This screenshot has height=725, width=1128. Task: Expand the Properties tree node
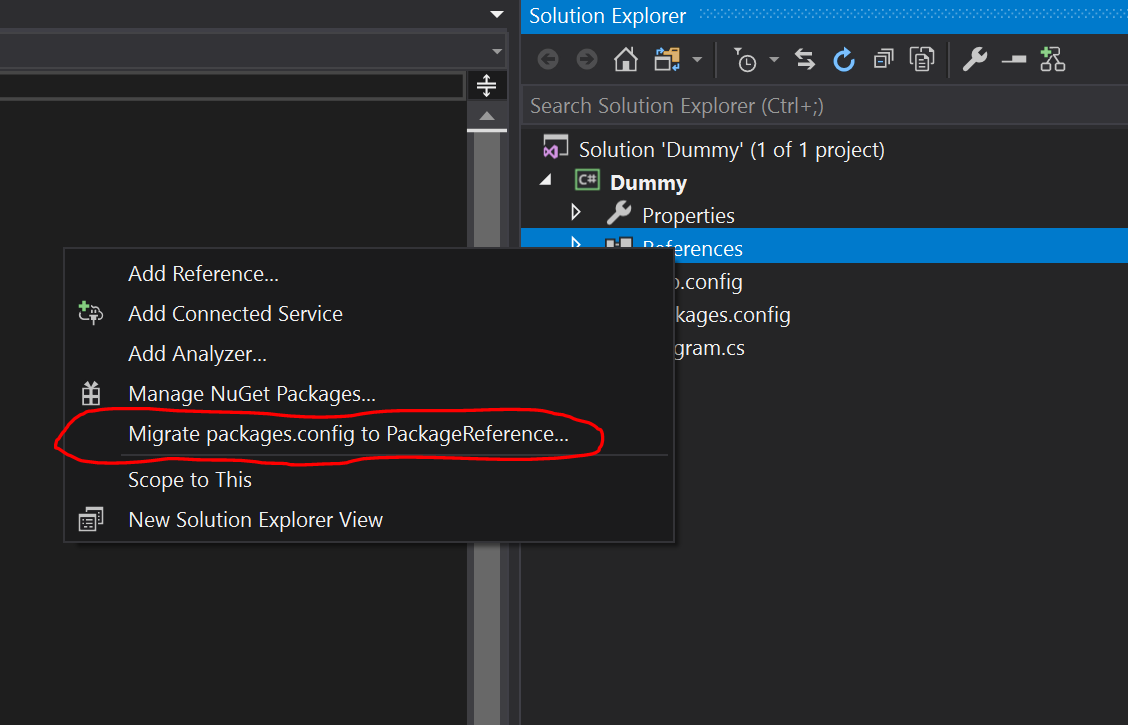point(575,214)
